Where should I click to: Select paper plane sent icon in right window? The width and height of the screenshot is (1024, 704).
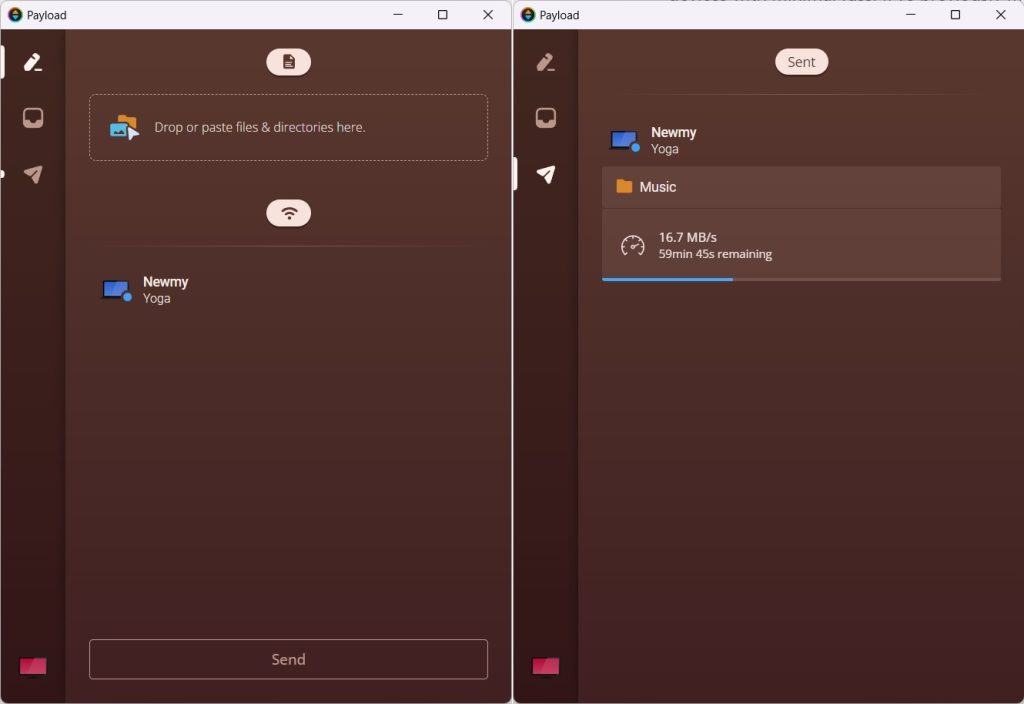click(x=545, y=174)
